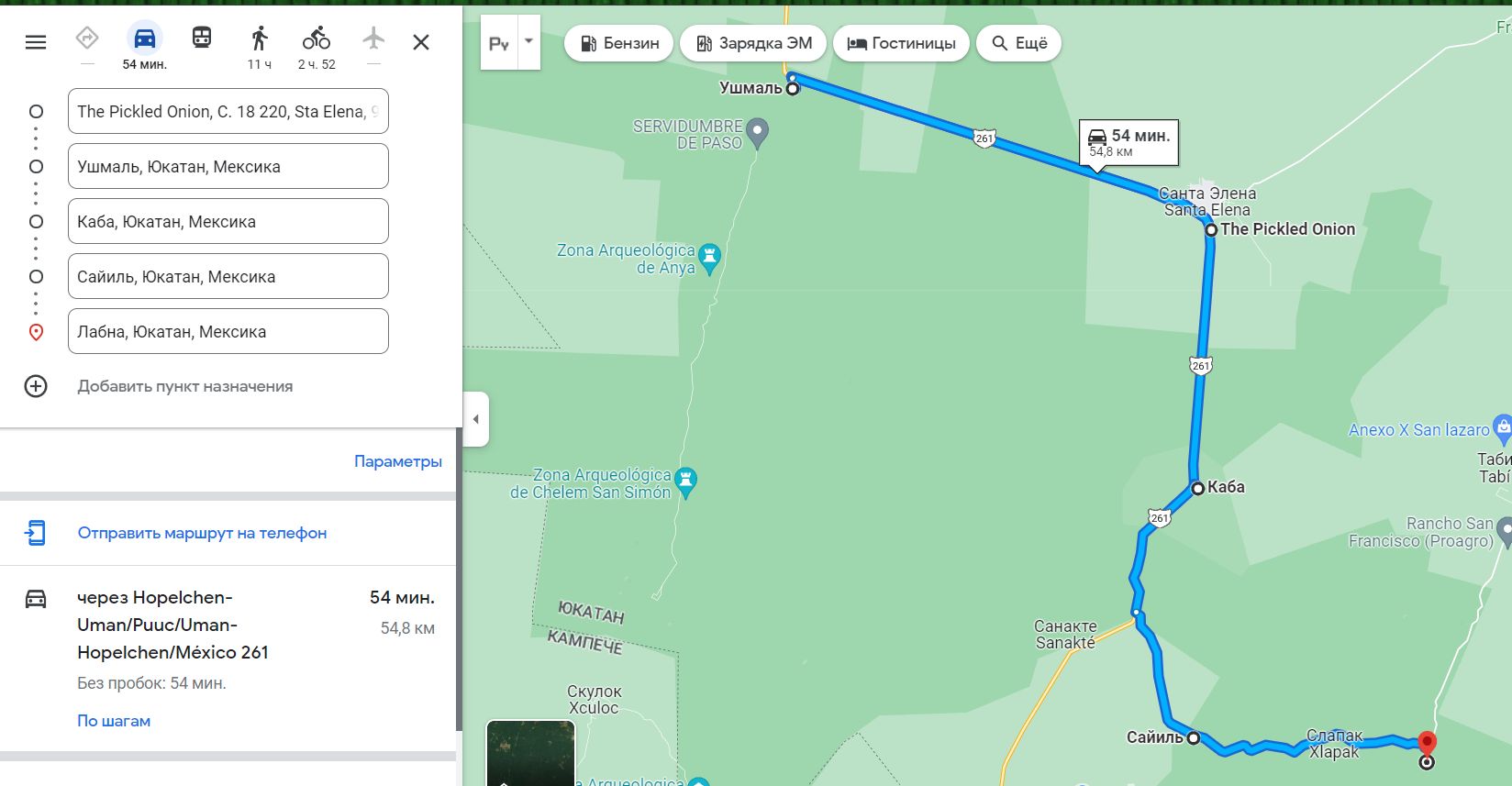Screen dimensions: 1512x786
Task: Close the directions panel with X
Action: point(421,42)
